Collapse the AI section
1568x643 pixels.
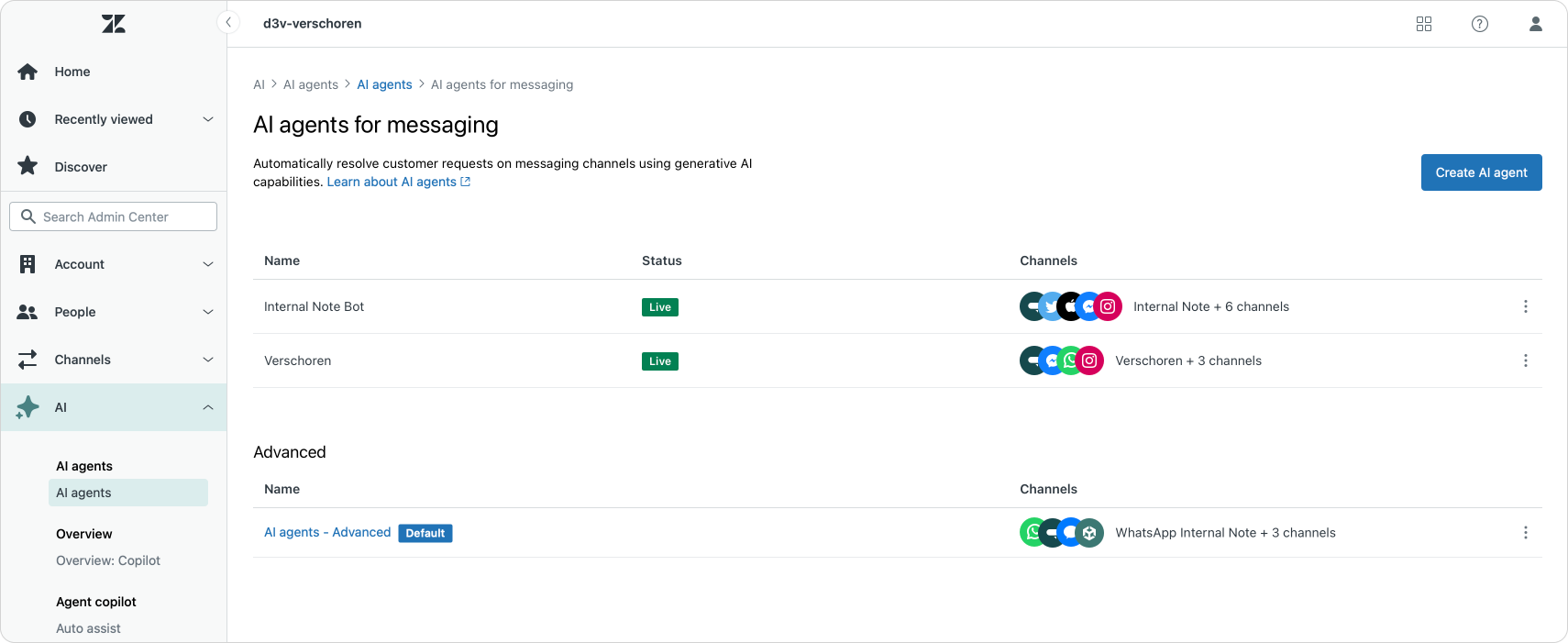[x=207, y=407]
